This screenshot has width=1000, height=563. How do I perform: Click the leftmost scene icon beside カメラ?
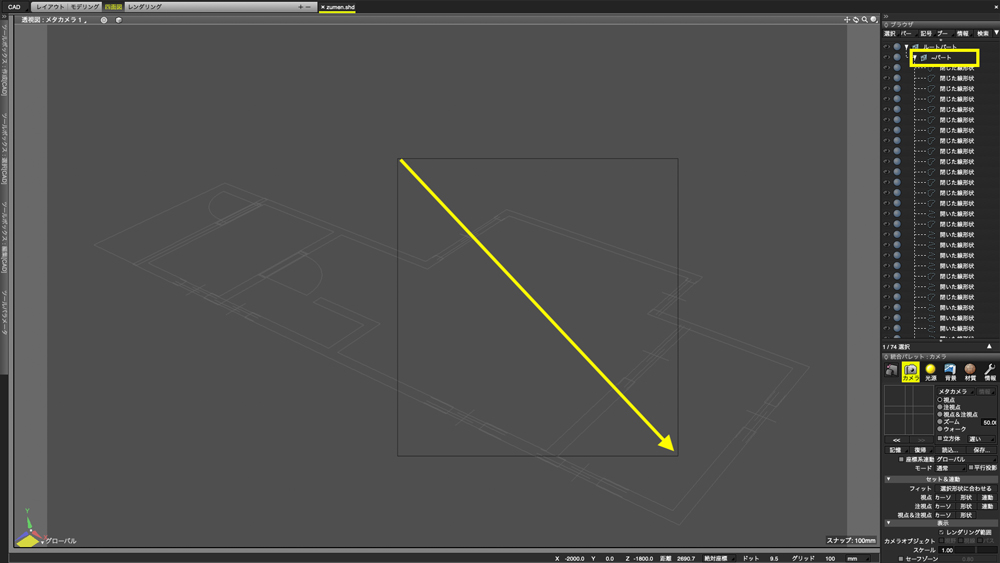pos(891,370)
